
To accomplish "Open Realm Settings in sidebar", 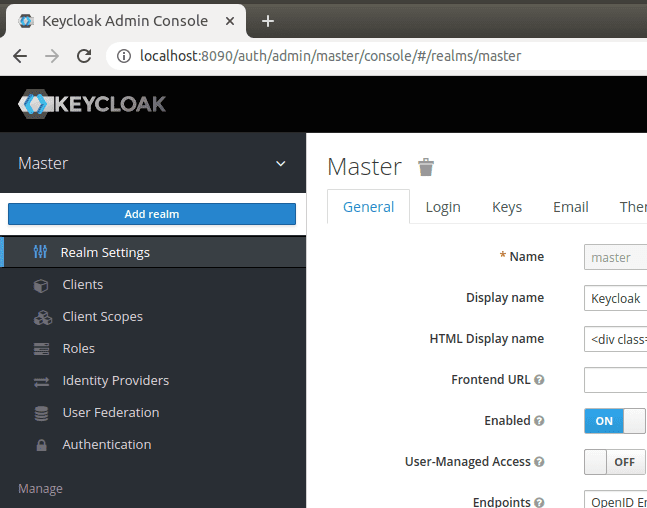I will click(x=153, y=252).
